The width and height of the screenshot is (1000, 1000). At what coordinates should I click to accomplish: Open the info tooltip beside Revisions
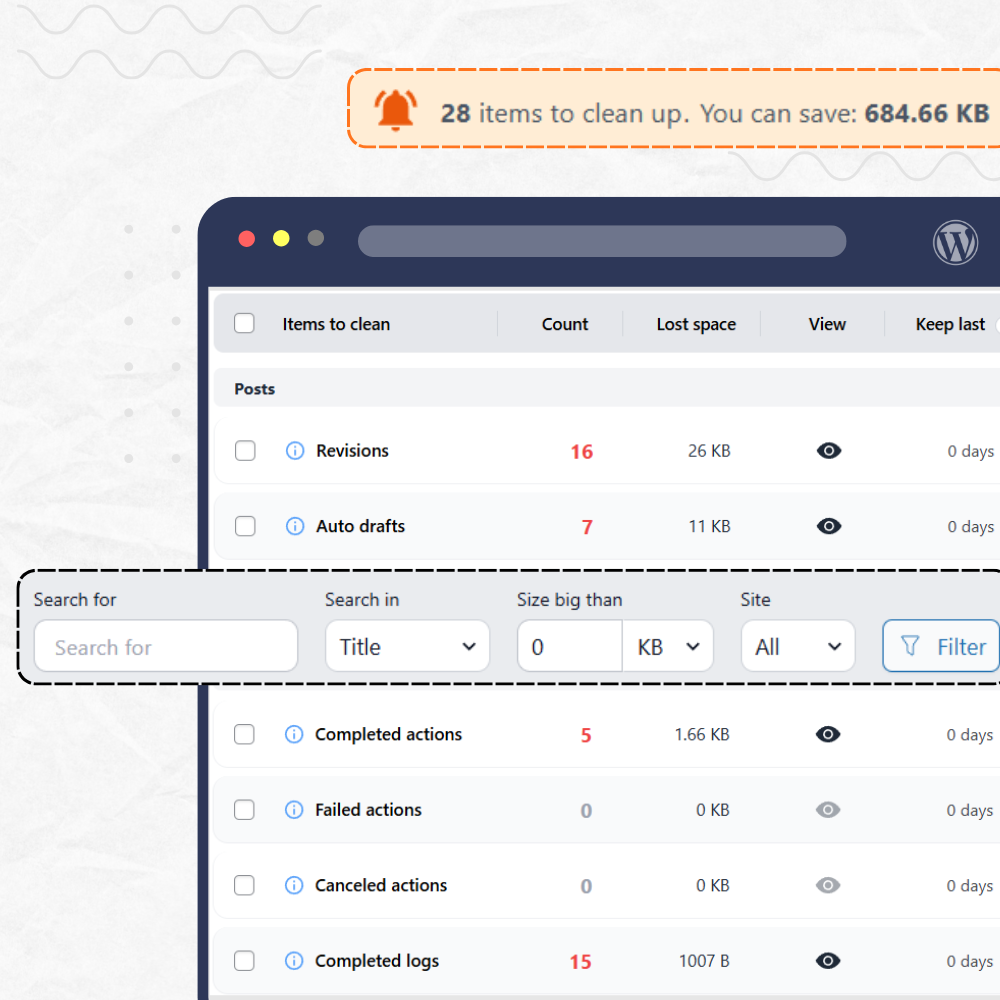coord(294,450)
